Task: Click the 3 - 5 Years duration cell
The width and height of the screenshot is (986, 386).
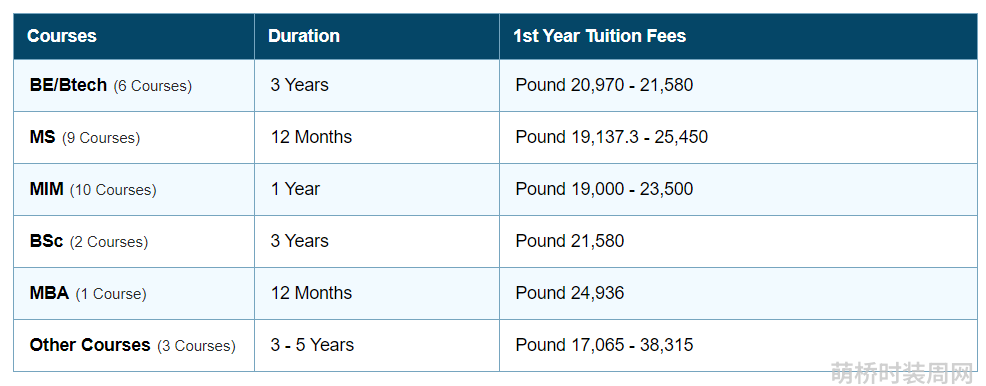Action: click(x=312, y=345)
